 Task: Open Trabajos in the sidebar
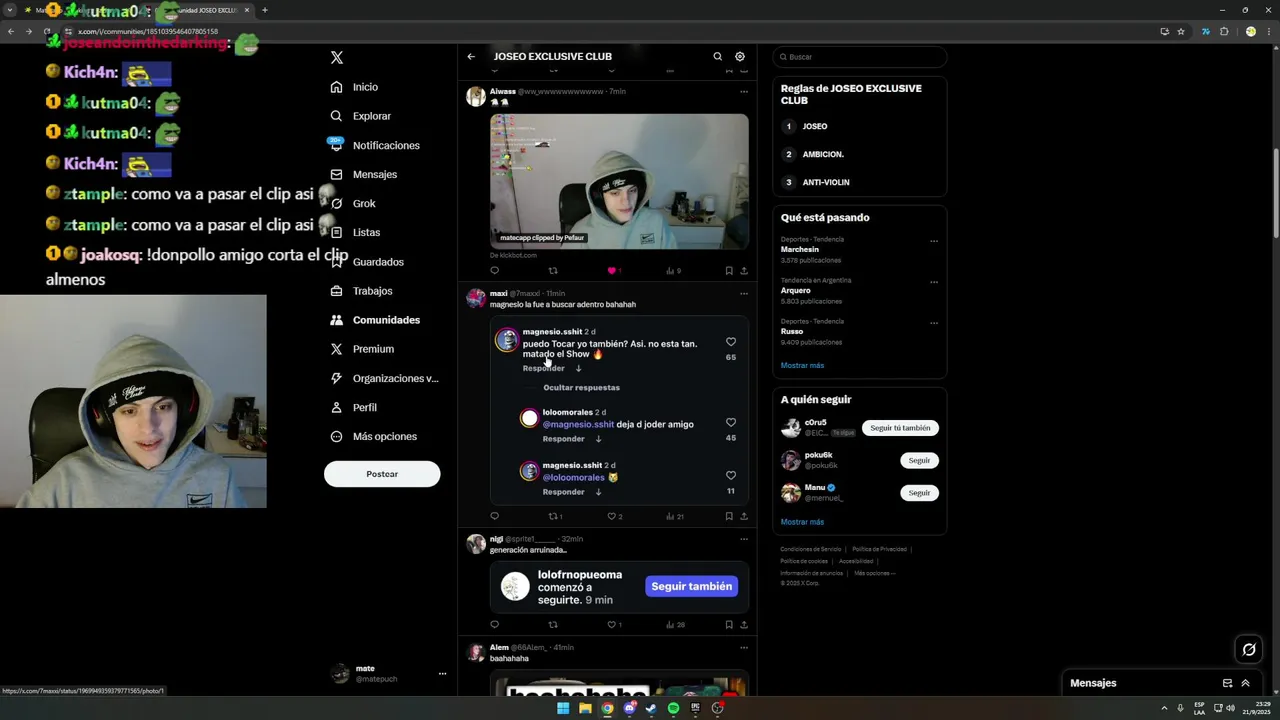click(x=360, y=291)
